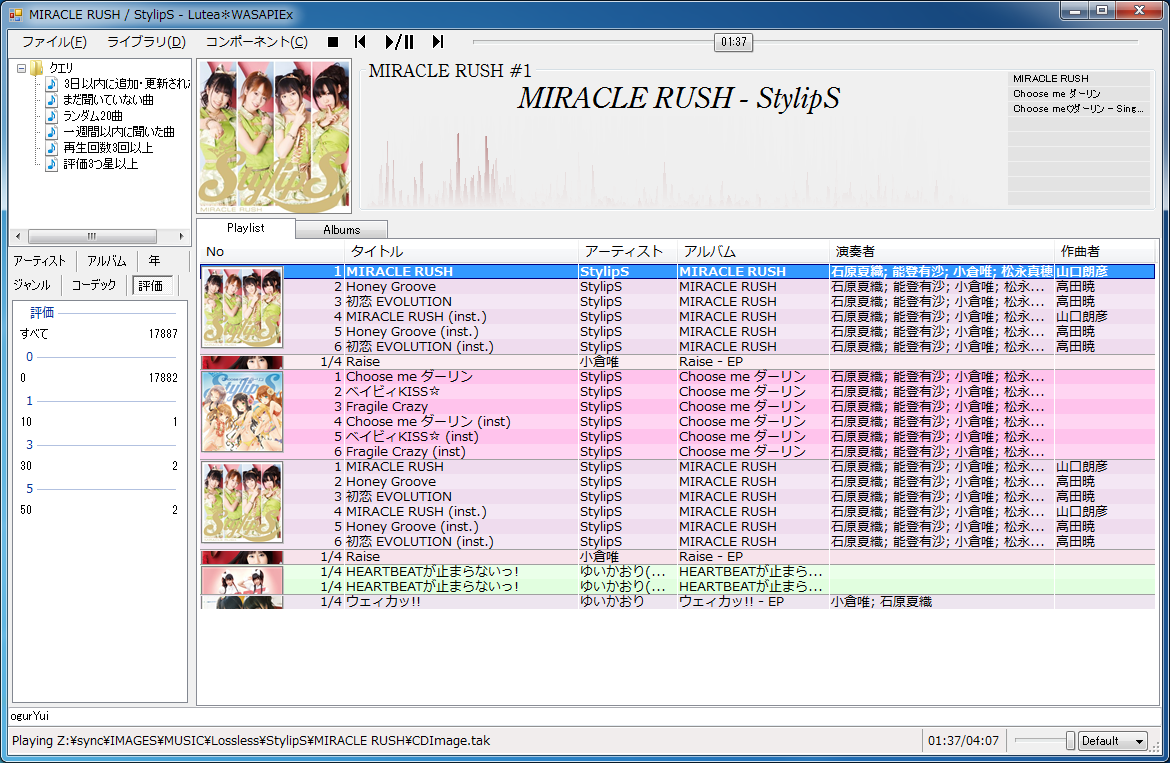Select すべて 17887 in rating filter
This screenshot has width=1170, height=763.
pyautogui.click(x=99, y=333)
